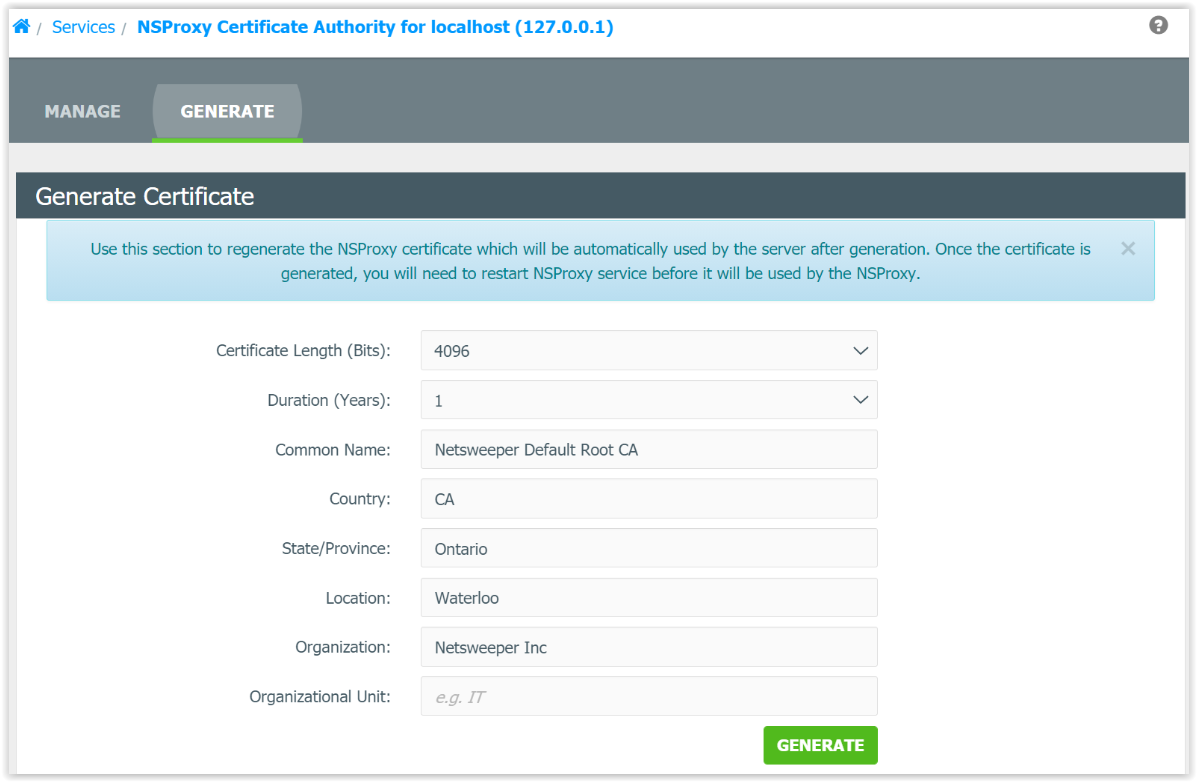Go to the home page icon
1197x782 pixels.
tap(21, 27)
